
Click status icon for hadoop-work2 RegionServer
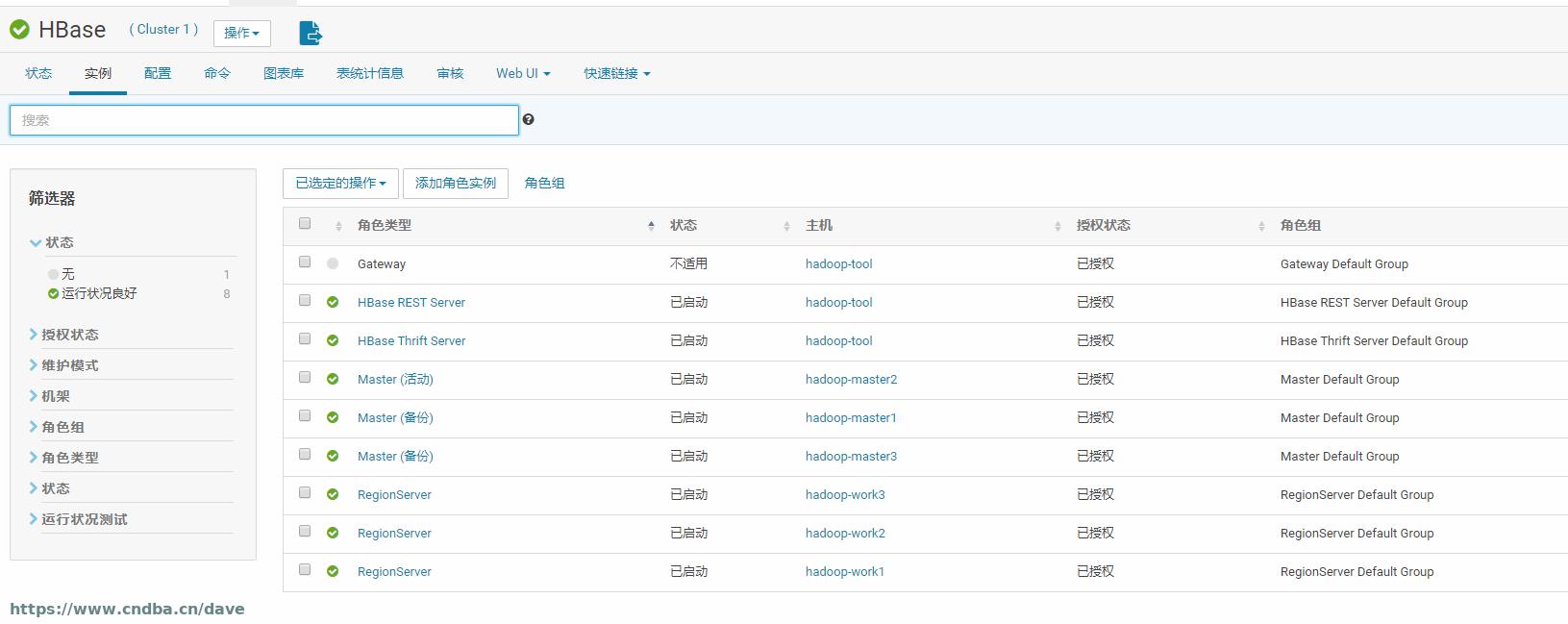(x=333, y=533)
